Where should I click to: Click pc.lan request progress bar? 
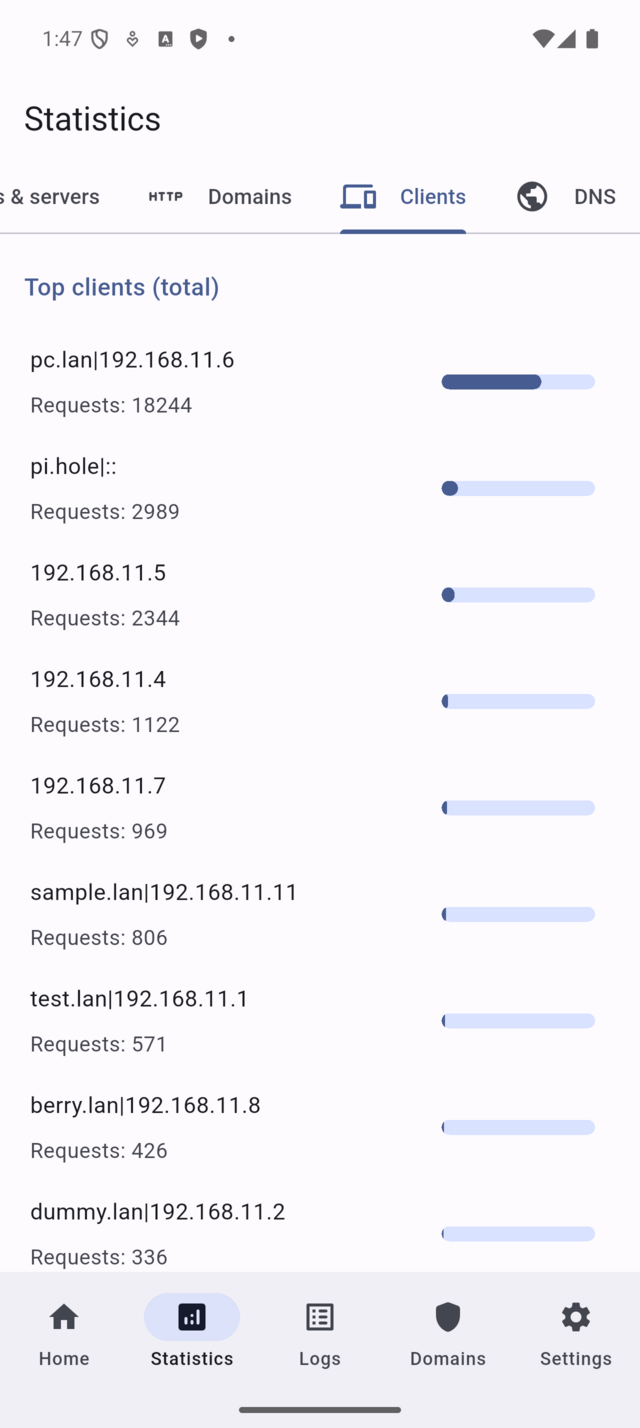coord(518,382)
